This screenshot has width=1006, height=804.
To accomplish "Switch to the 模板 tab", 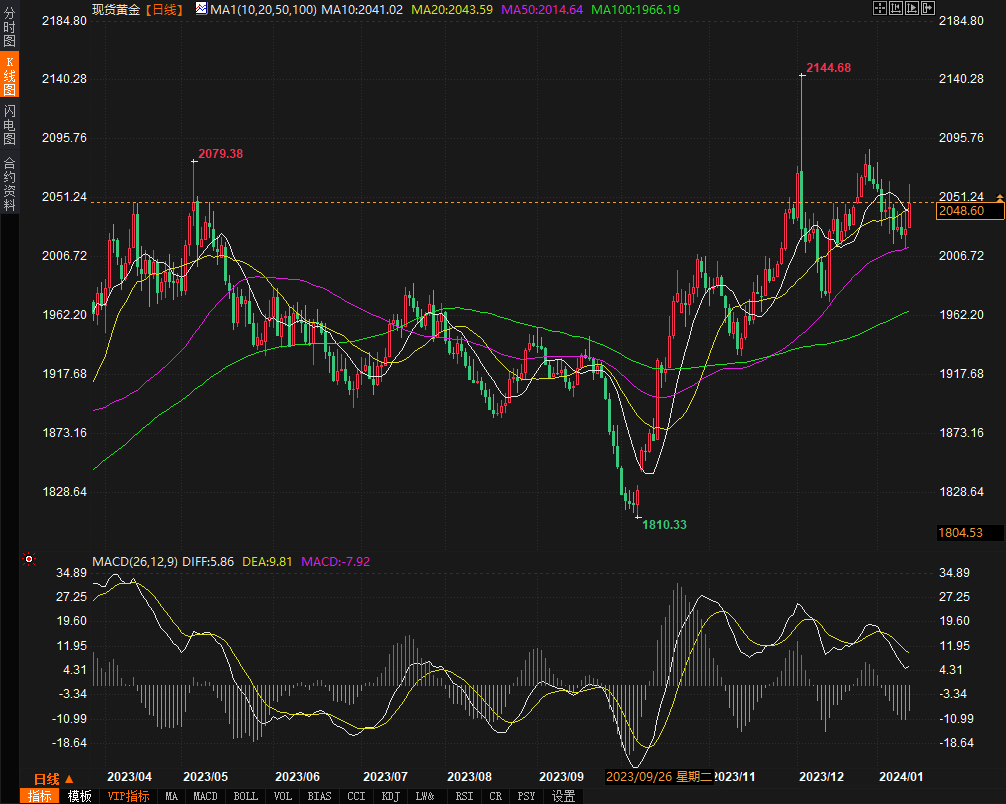I will tap(80, 796).
